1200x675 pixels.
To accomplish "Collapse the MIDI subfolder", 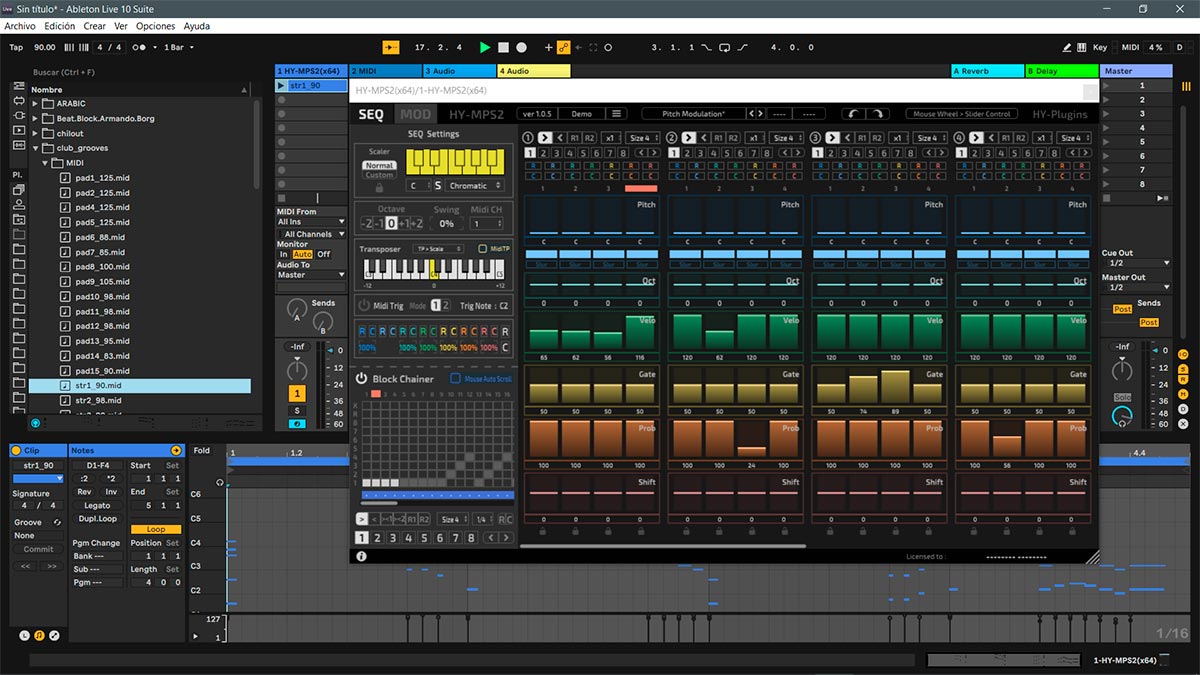I will click(45, 163).
